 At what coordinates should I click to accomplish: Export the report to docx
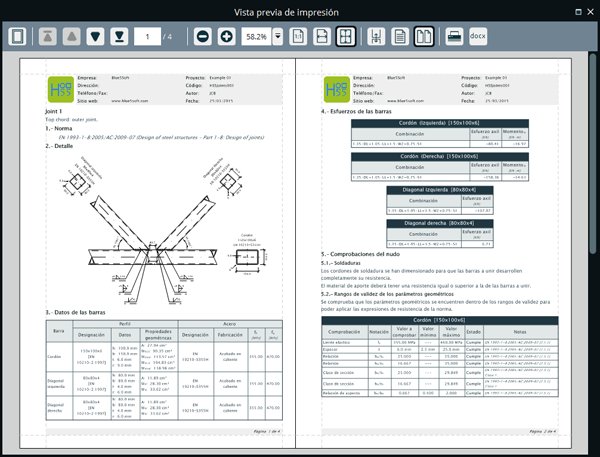click(478, 36)
